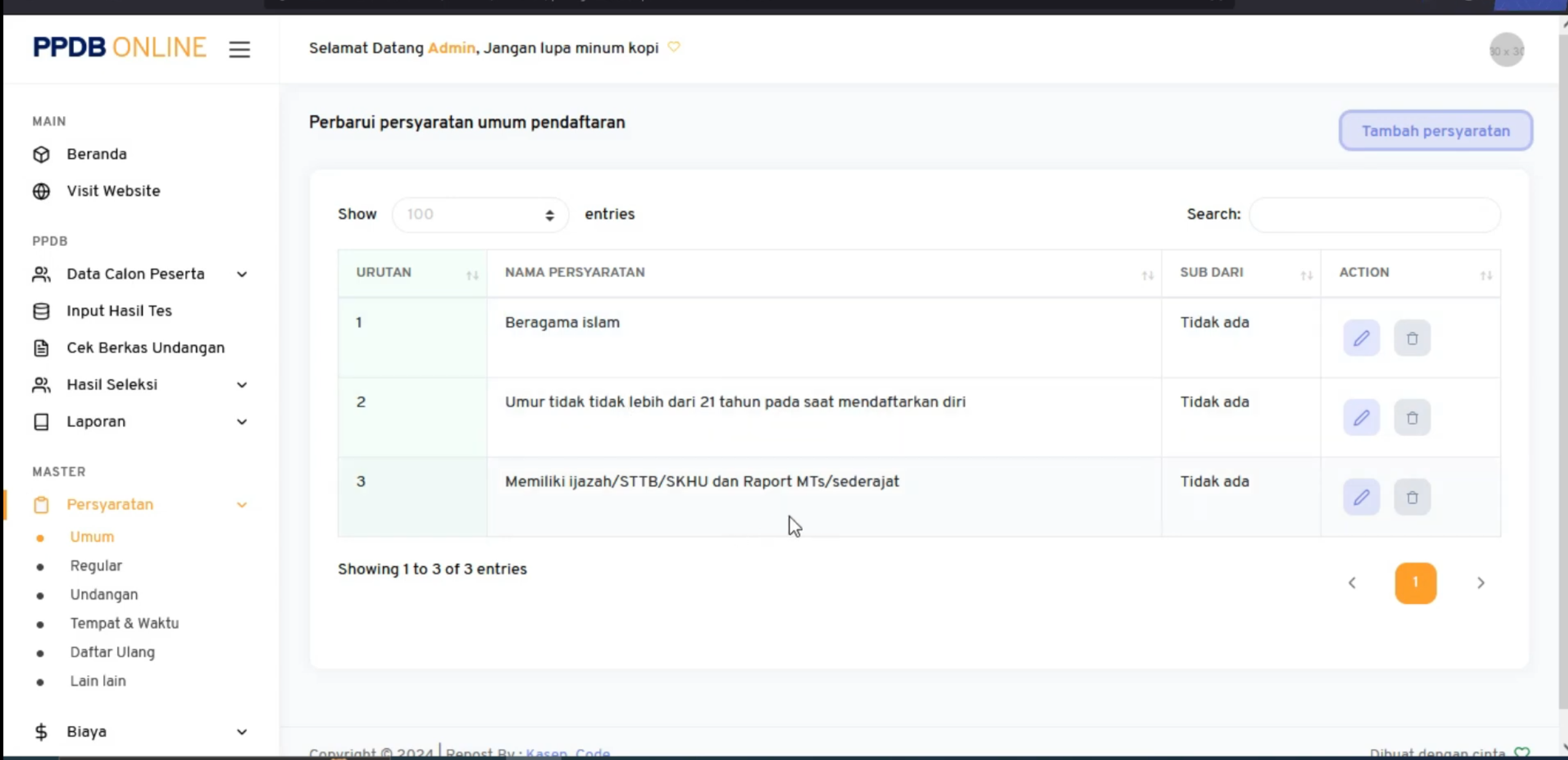The height and width of the screenshot is (760, 1568).
Task: Click the Biaya dollar sign icon
Action: click(x=41, y=732)
